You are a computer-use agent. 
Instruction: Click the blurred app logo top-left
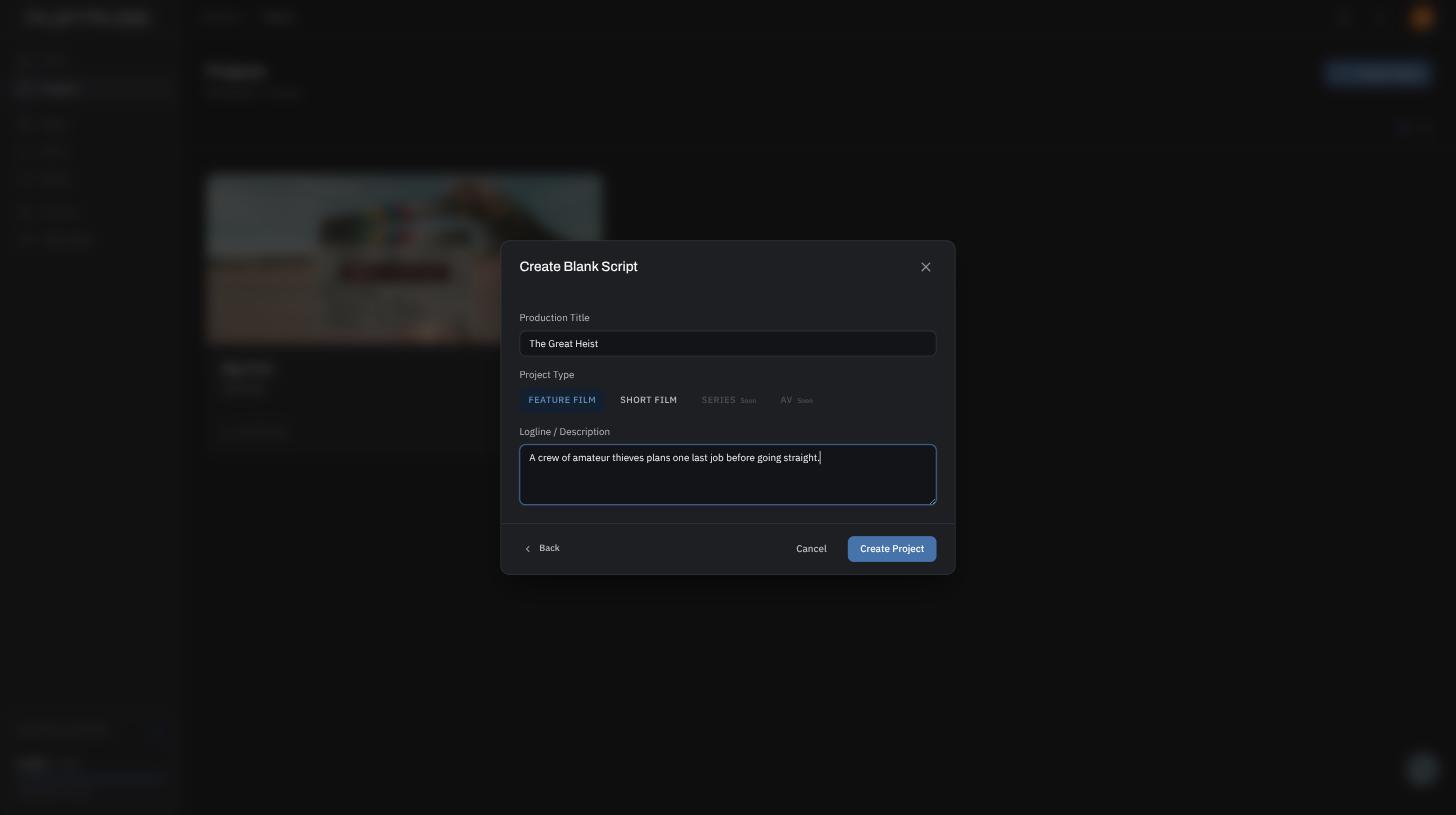point(88,17)
